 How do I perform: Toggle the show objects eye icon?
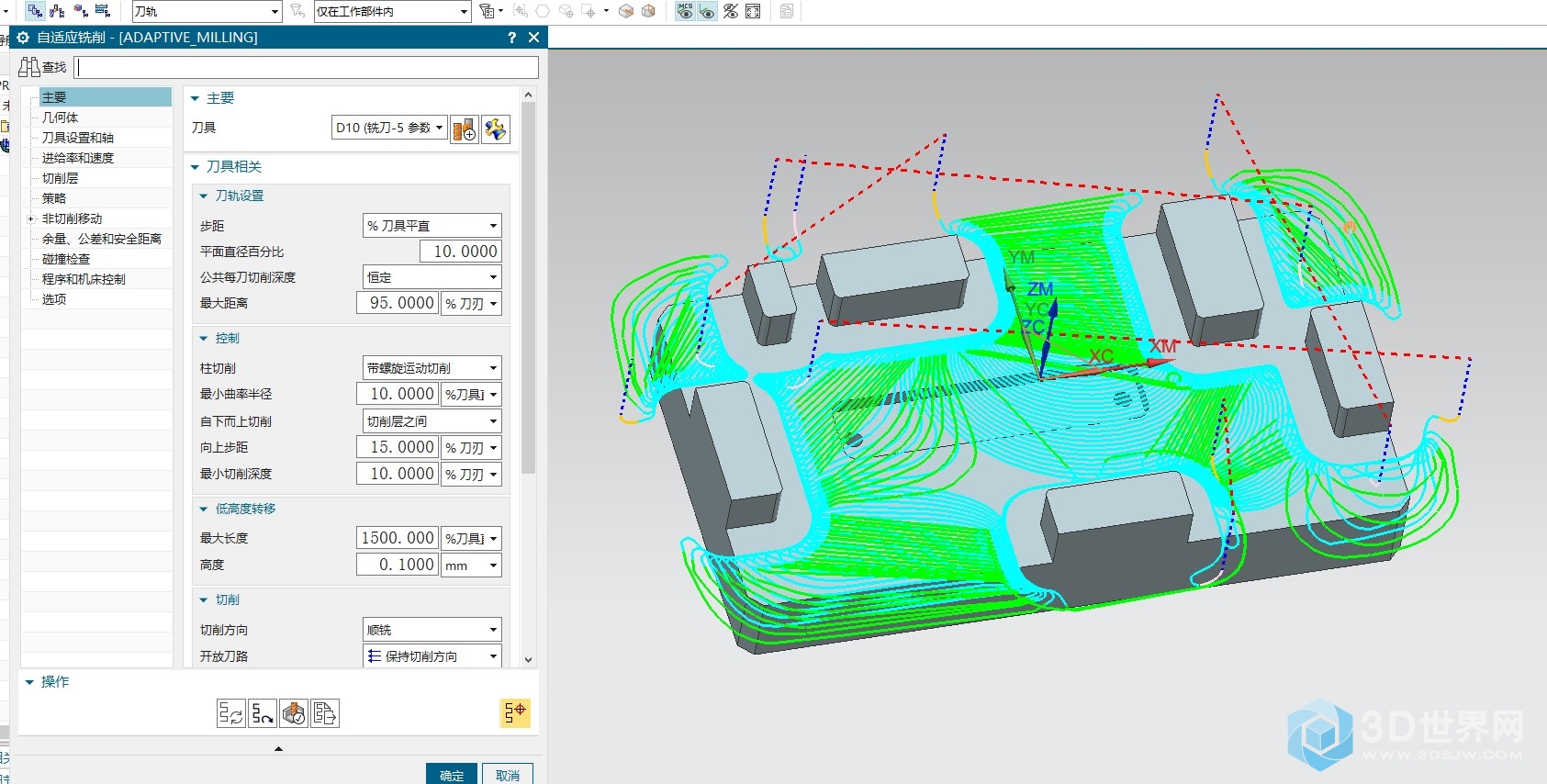click(707, 11)
